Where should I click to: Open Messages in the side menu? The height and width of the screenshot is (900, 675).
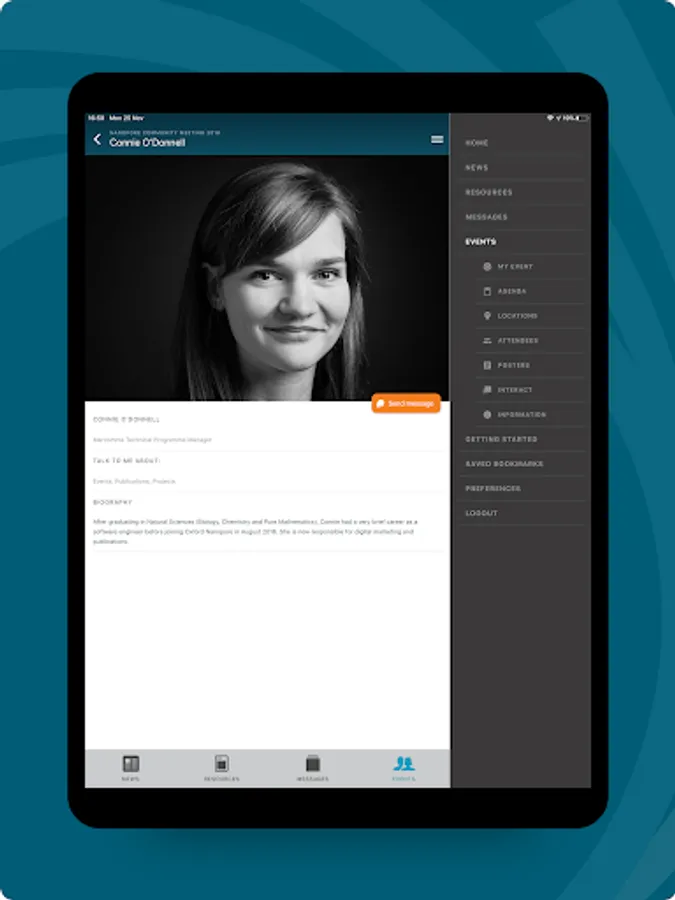[x=486, y=217]
